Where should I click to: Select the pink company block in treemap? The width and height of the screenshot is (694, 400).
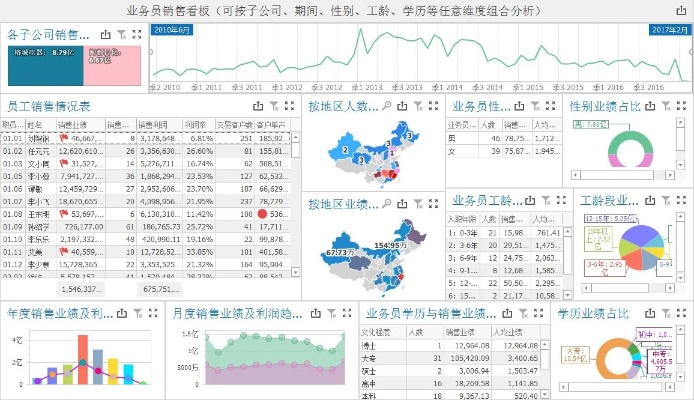tap(114, 63)
